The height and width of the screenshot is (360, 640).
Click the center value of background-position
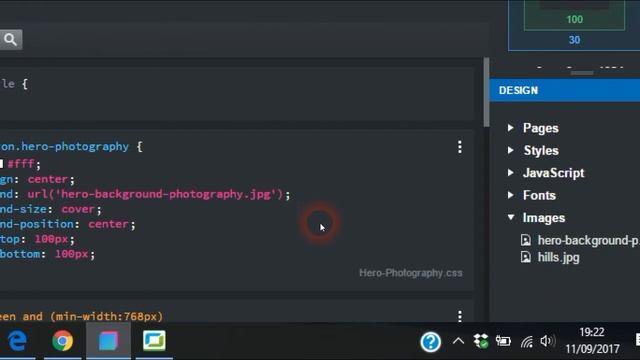tap(109, 224)
